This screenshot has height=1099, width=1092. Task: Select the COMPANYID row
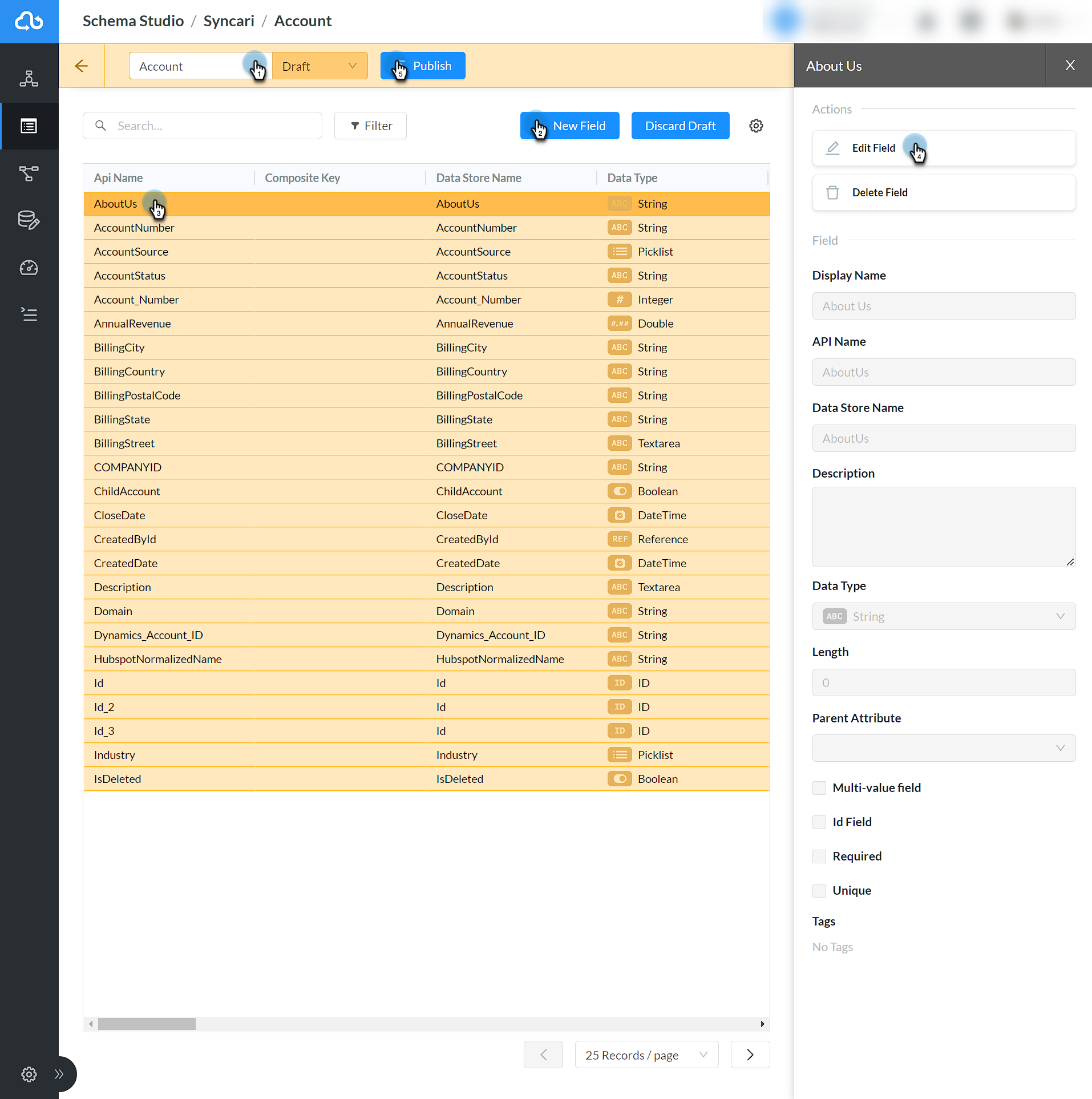[427, 467]
